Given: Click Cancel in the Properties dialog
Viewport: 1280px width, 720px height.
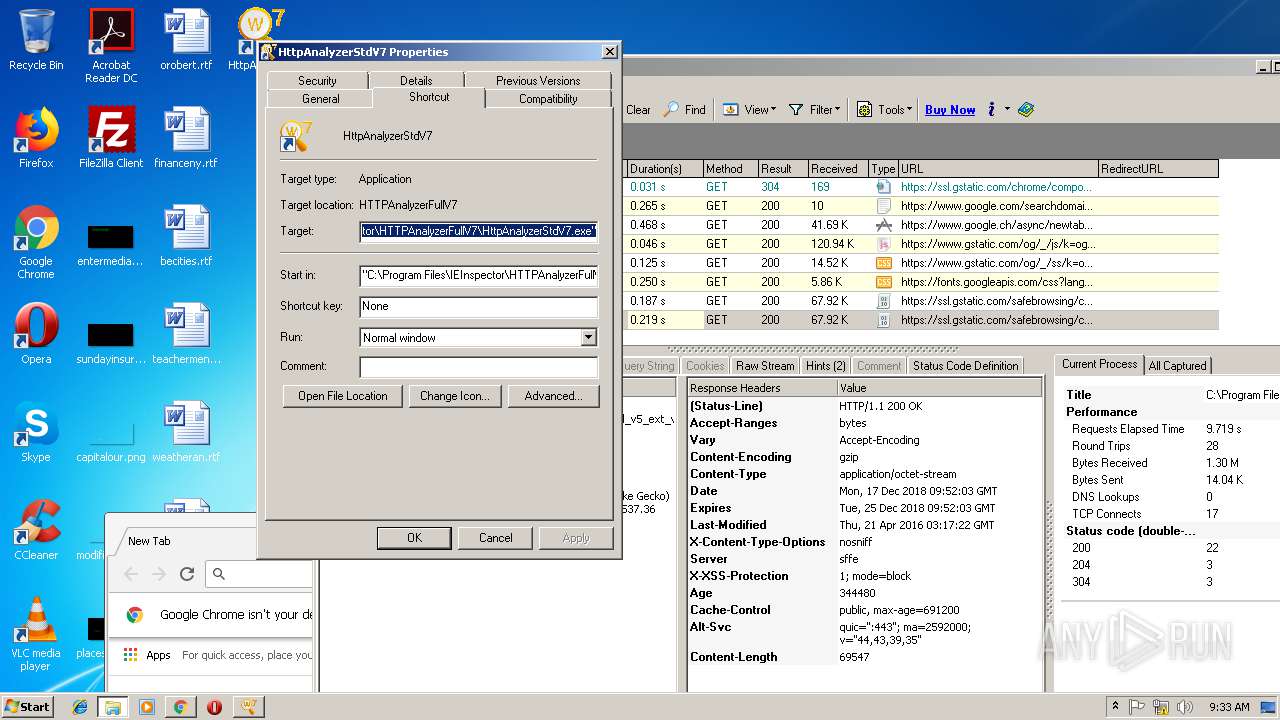Looking at the screenshot, I should click(x=495, y=538).
